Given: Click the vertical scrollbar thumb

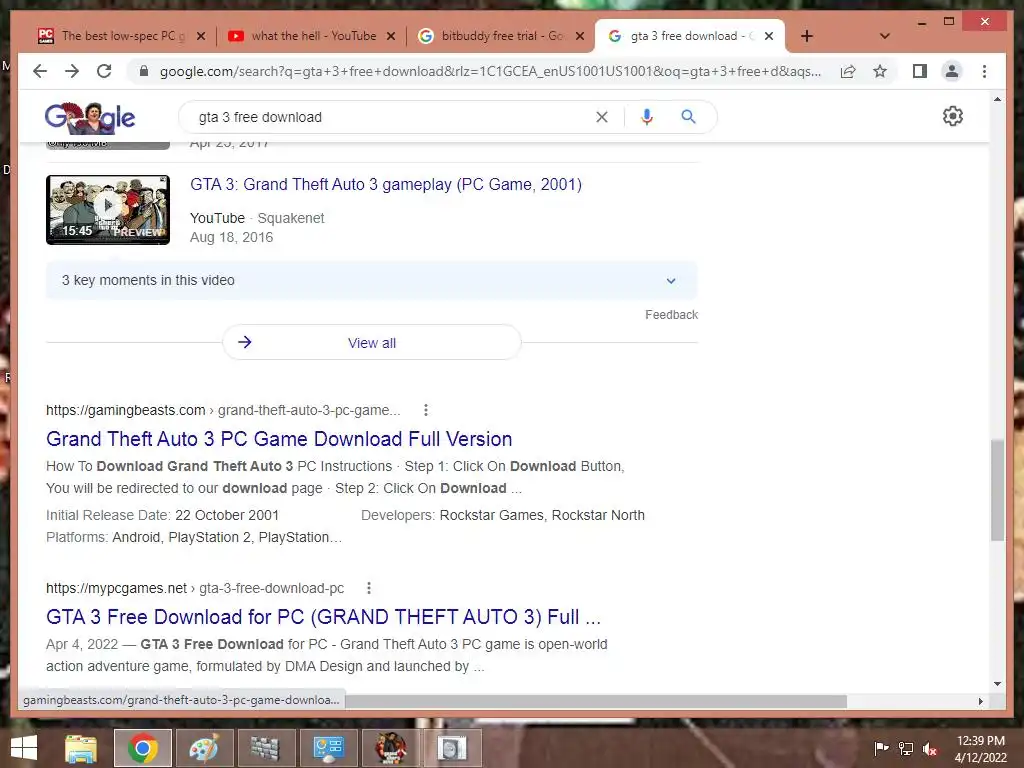Looking at the screenshot, I should [x=997, y=490].
